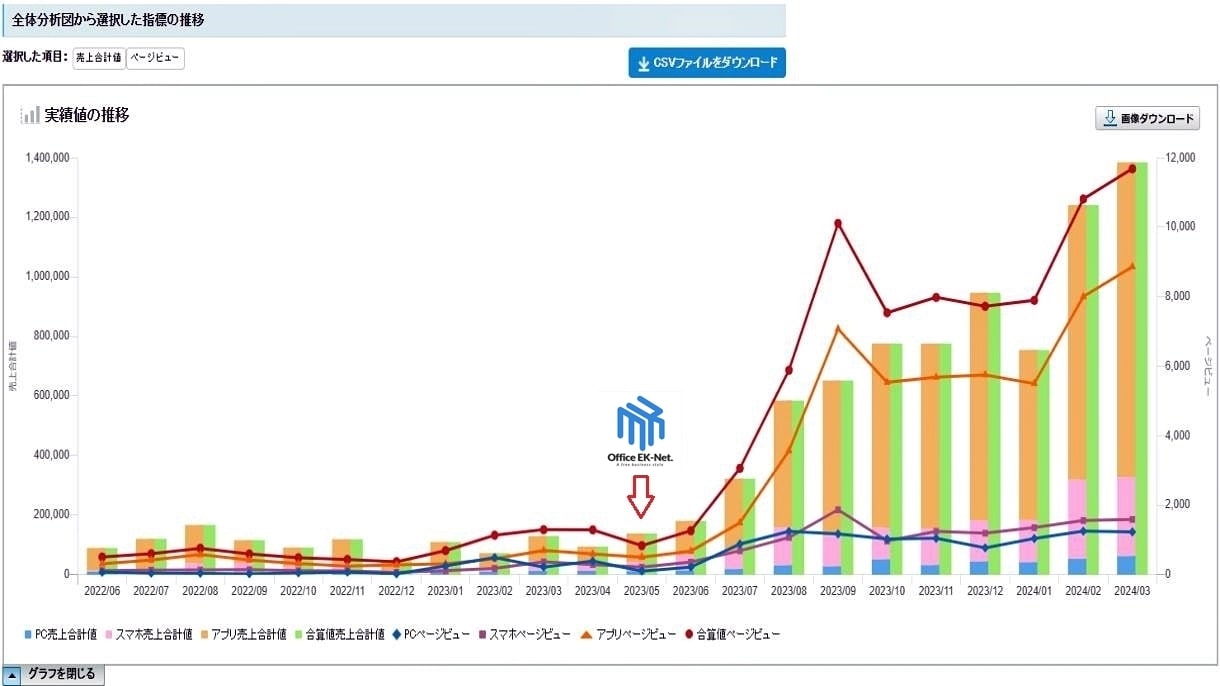This screenshot has height=686, width=1220.
Task: Select the スマホページビュー square point at 2023/09
Action: coord(838,510)
